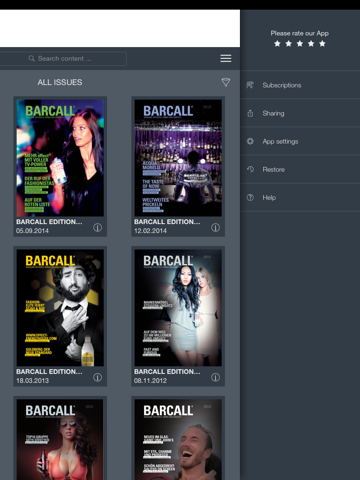Open the Subscriptions menu entry
The image size is (360, 480).
[x=300, y=85]
